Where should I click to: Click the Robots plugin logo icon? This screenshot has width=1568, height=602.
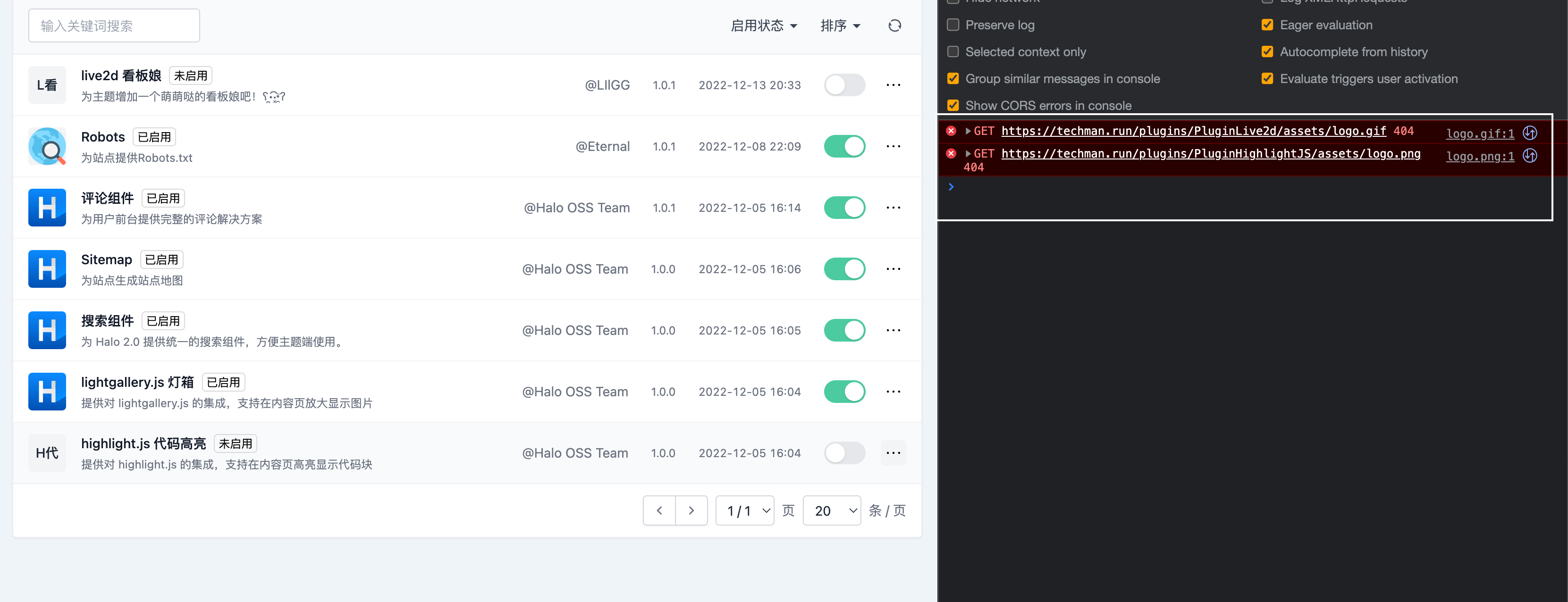tap(47, 146)
